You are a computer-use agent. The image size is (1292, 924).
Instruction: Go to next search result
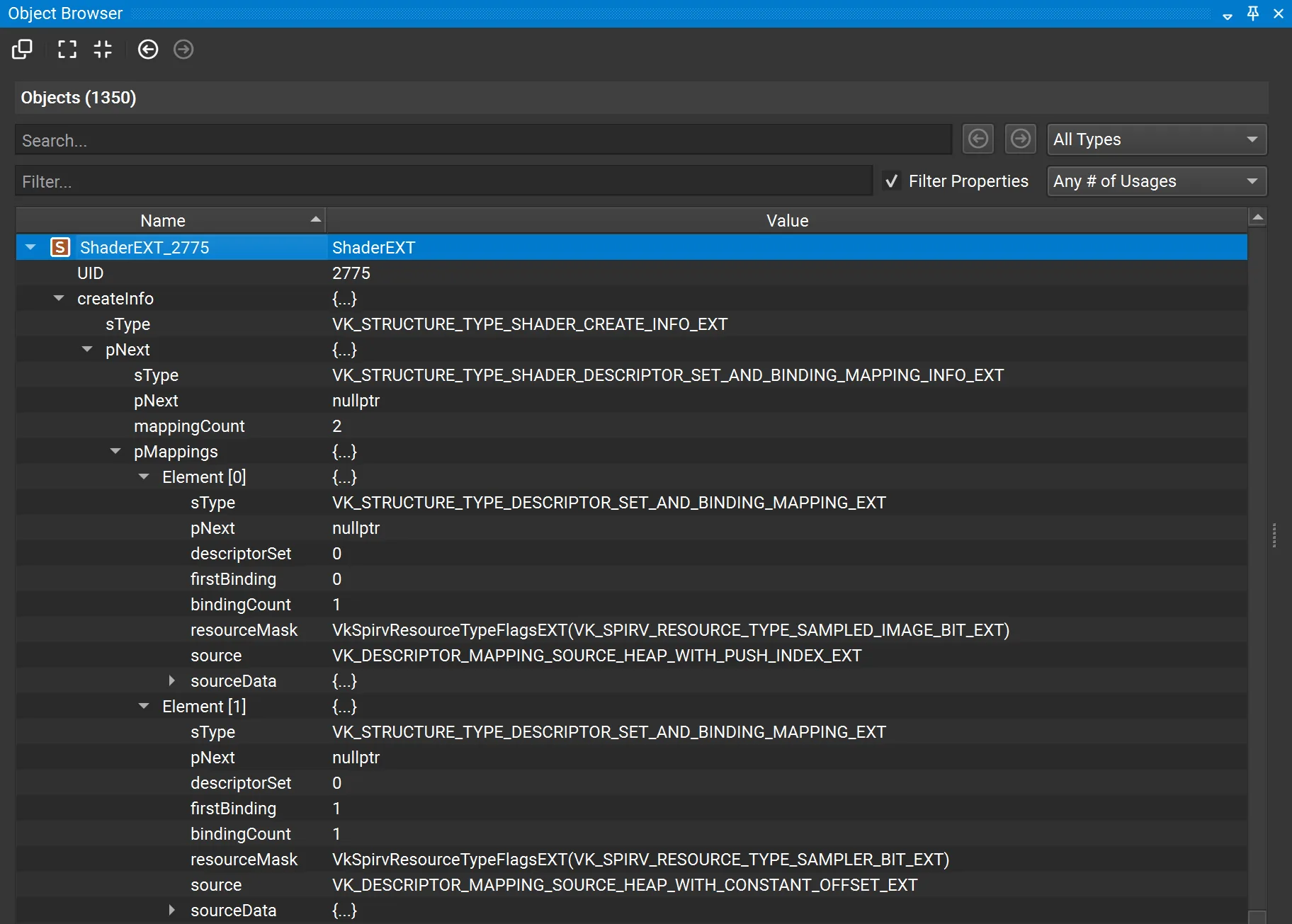(1021, 139)
